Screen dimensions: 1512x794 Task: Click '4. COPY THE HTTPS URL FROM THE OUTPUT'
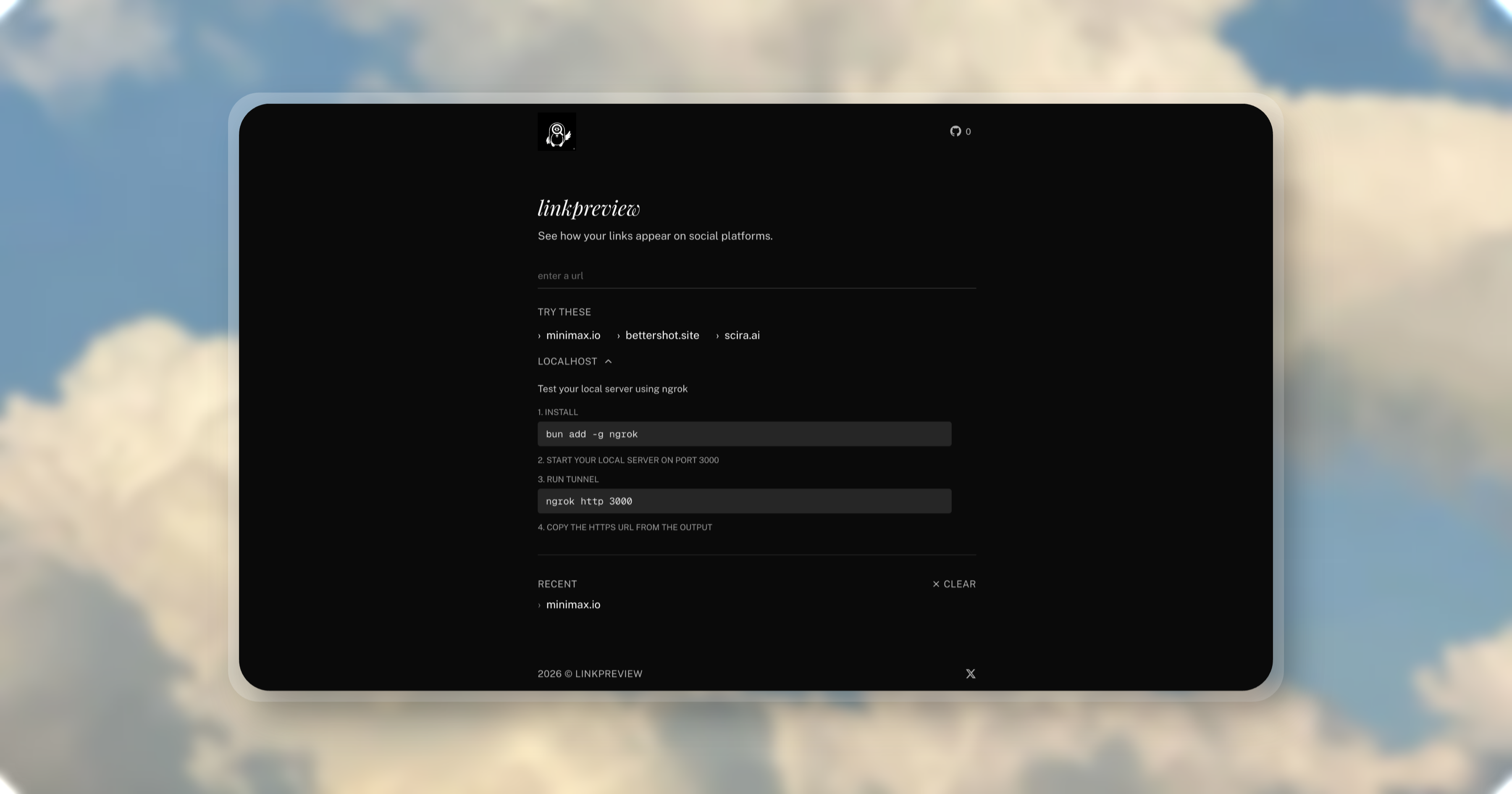coord(625,527)
